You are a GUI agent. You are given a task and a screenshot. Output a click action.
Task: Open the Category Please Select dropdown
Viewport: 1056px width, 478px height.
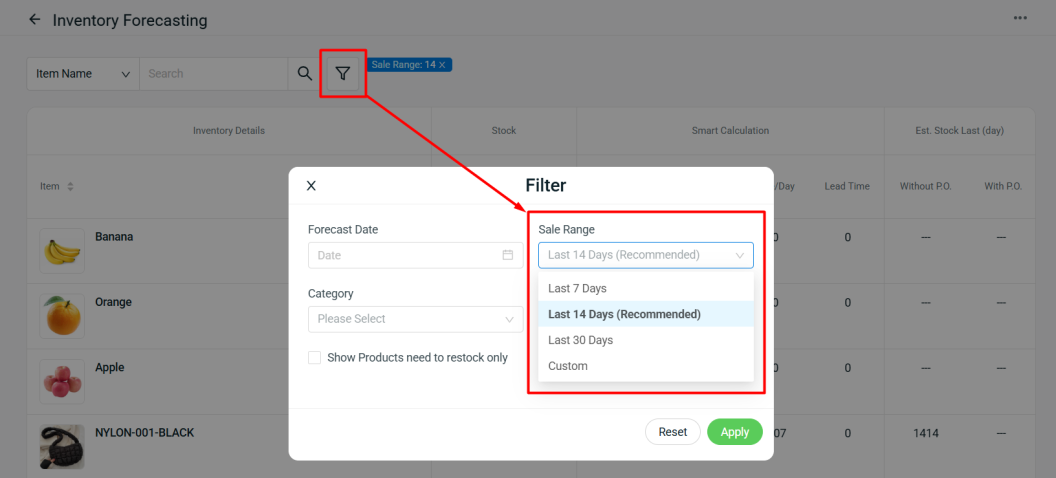coord(415,319)
